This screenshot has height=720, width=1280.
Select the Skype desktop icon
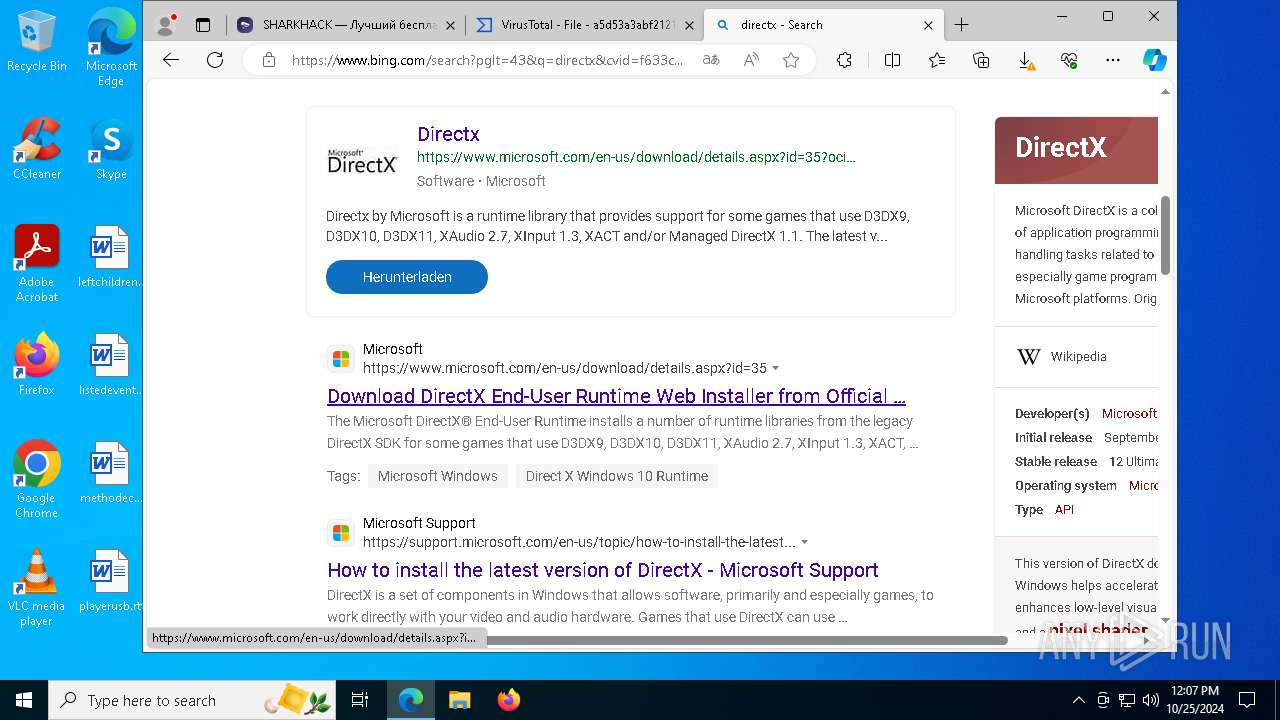(x=111, y=149)
